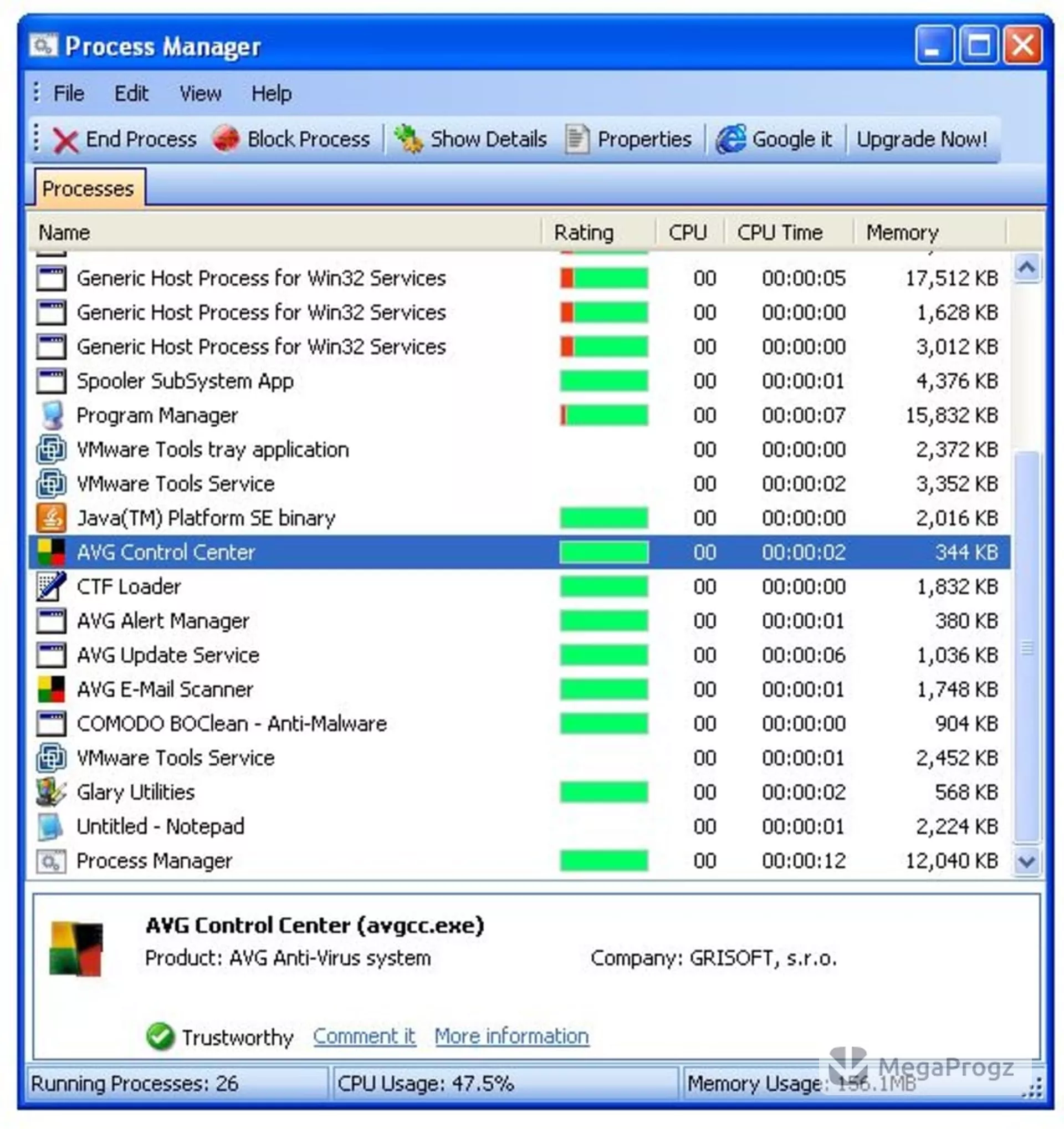Sort by the CPU Time column header

point(789,232)
